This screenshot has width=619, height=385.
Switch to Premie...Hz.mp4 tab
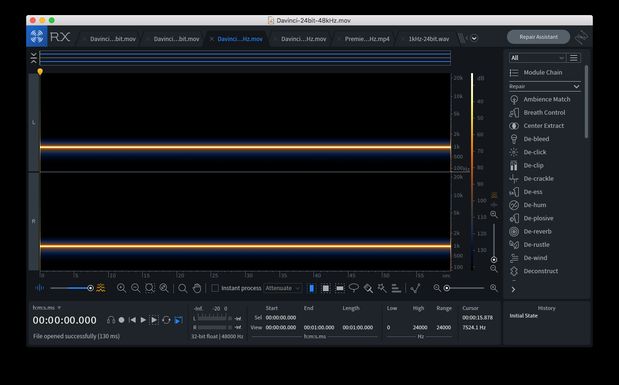367,39
